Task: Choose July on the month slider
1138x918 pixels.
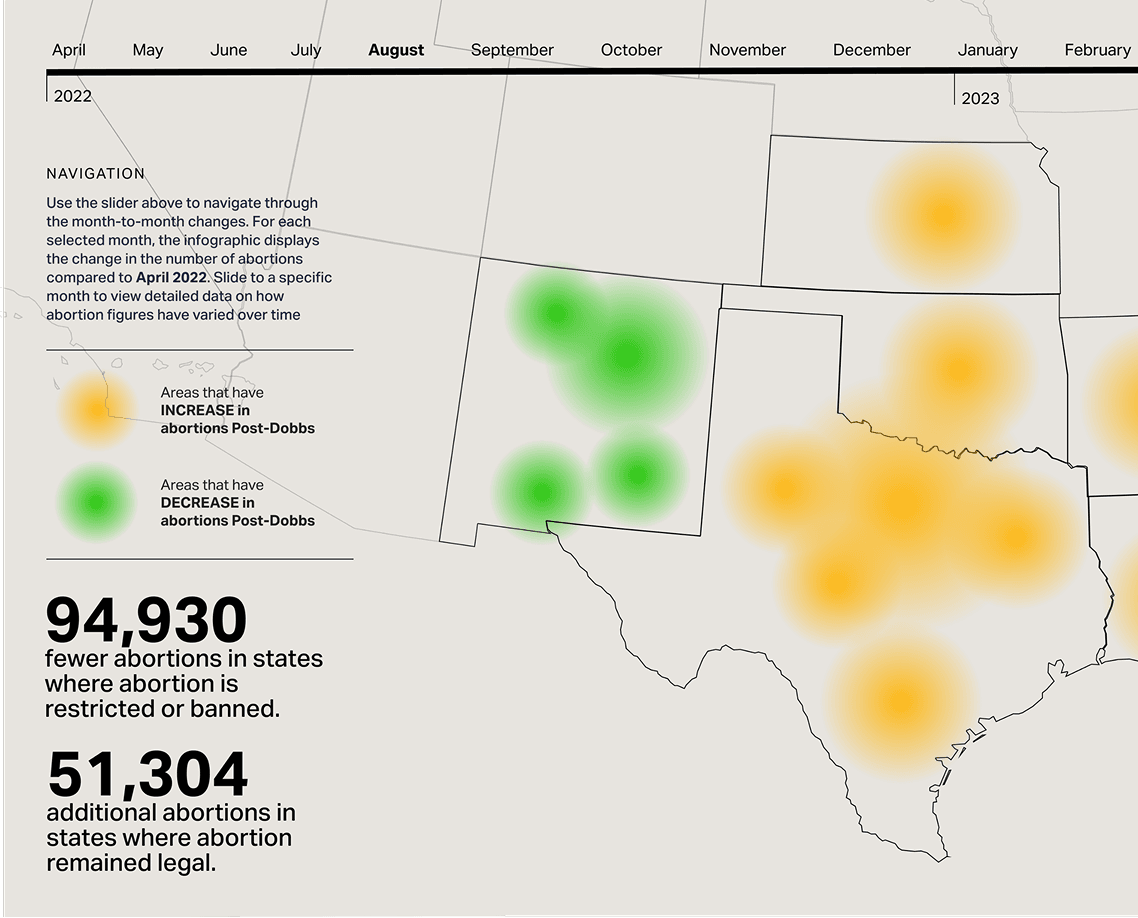Action: tap(306, 50)
